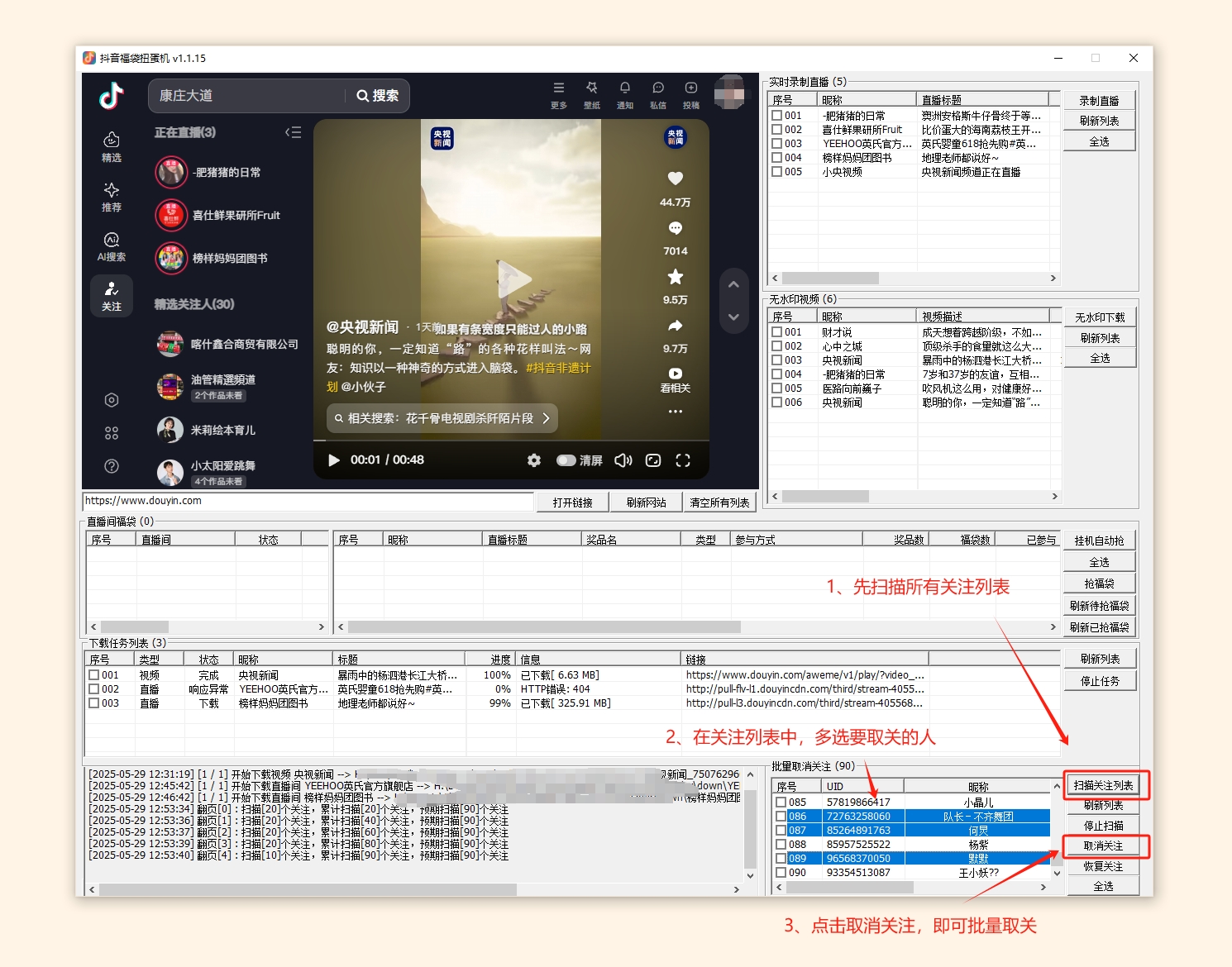Select the 关注 tab in the Douyin sidebar
Screen dimensions: 1232x967
[x=112, y=296]
